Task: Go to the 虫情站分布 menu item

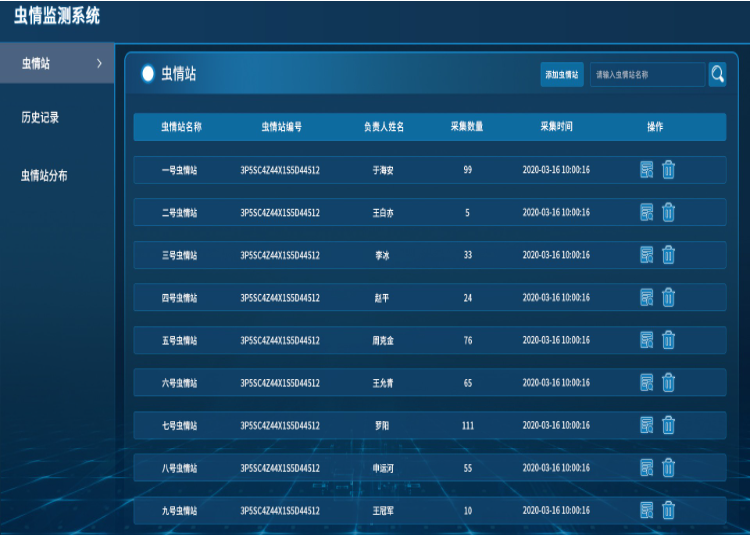Action: click(44, 175)
